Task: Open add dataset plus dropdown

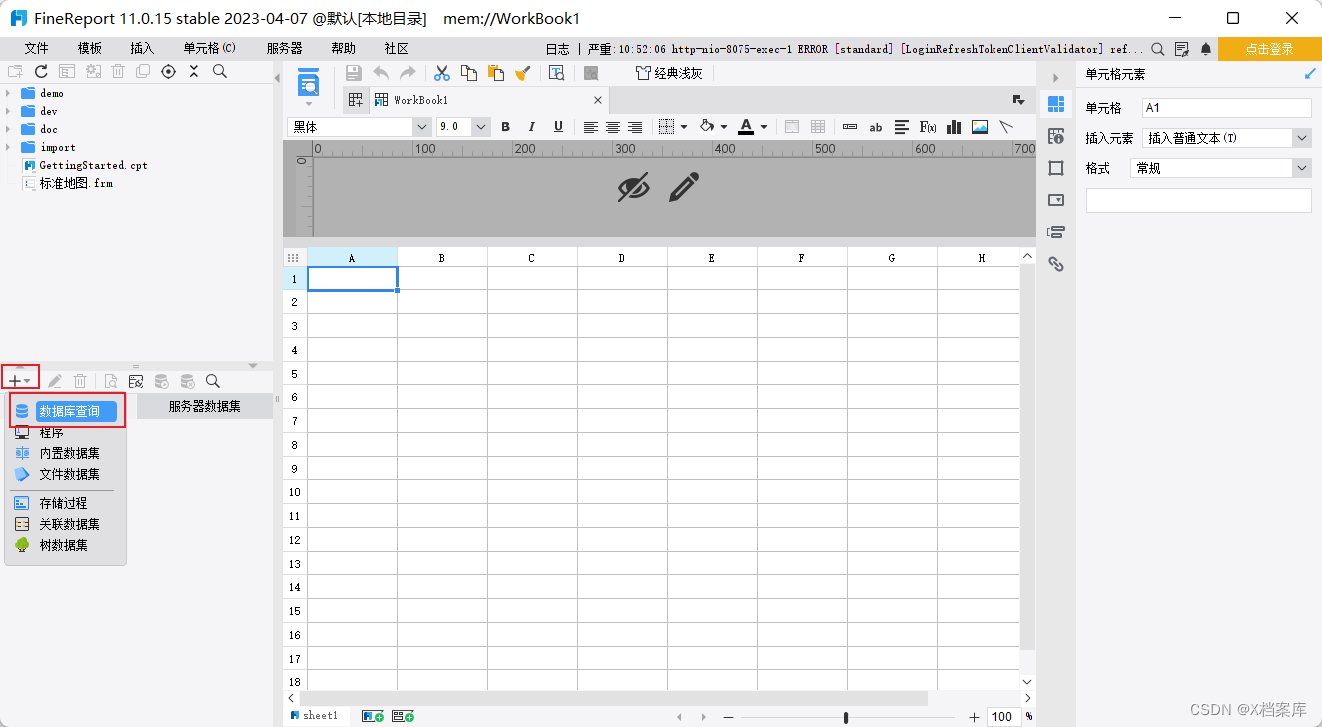Action: pos(19,381)
